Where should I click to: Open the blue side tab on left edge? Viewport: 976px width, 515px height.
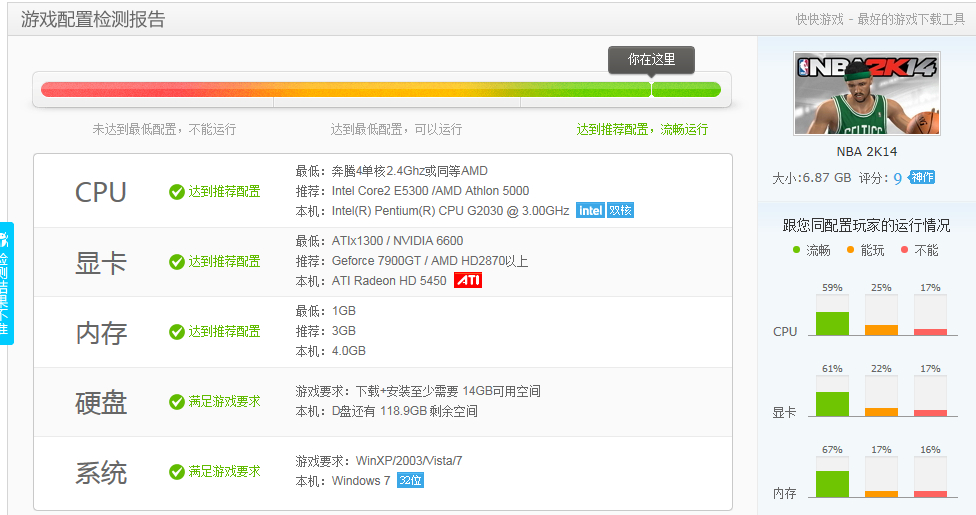tap(6, 283)
